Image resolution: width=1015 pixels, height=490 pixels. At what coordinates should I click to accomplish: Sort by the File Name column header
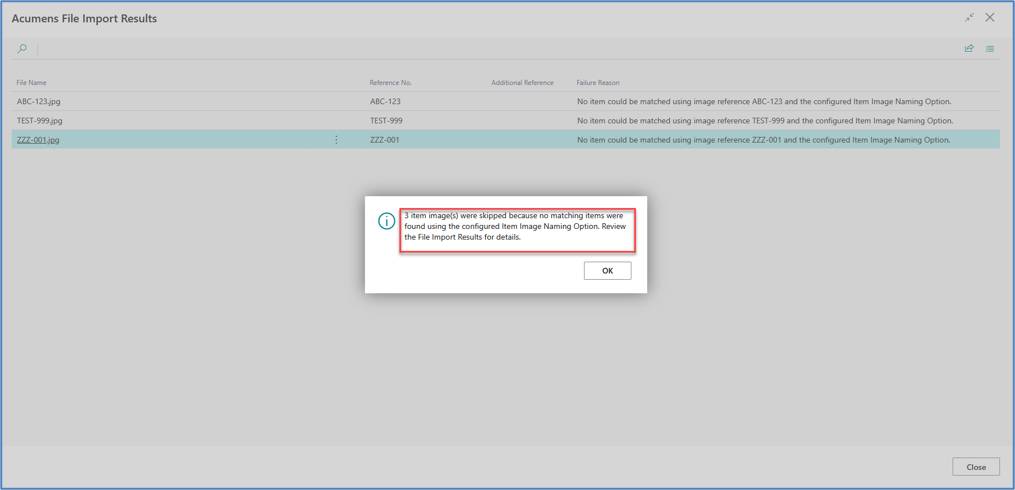point(32,83)
